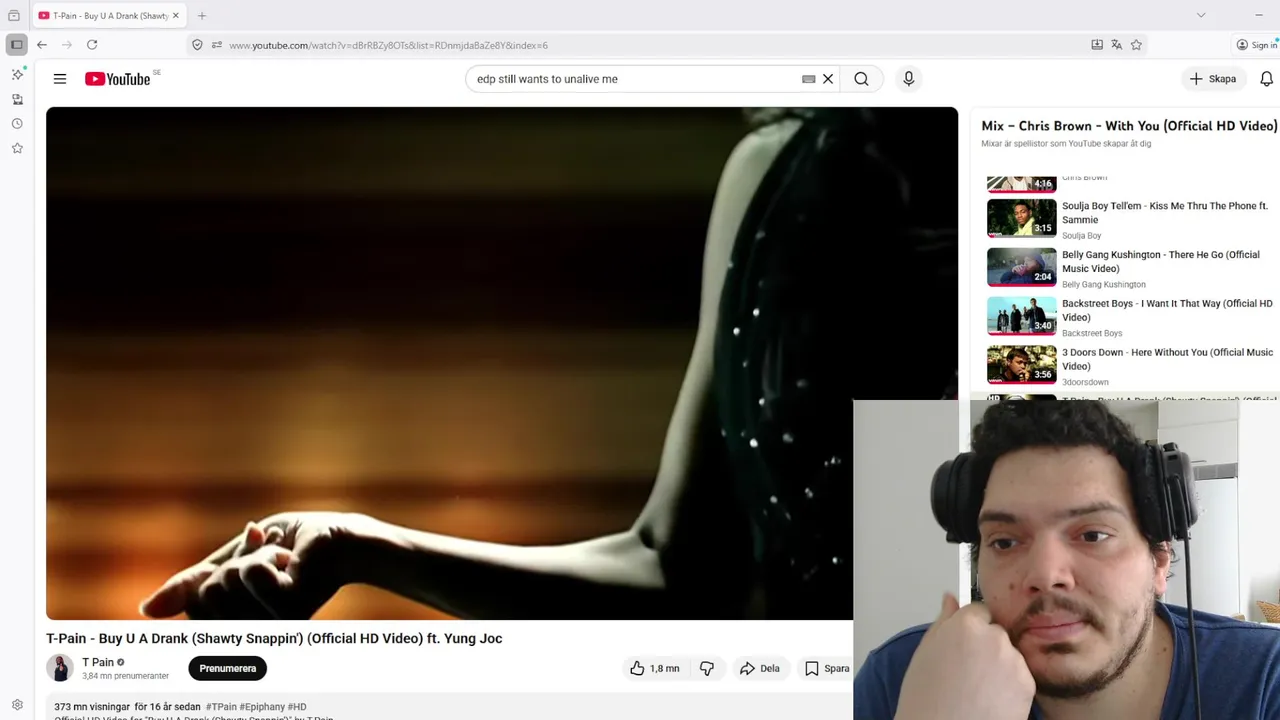Share the video using Dela button
Viewport: 1280px width, 720px height.
759,668
